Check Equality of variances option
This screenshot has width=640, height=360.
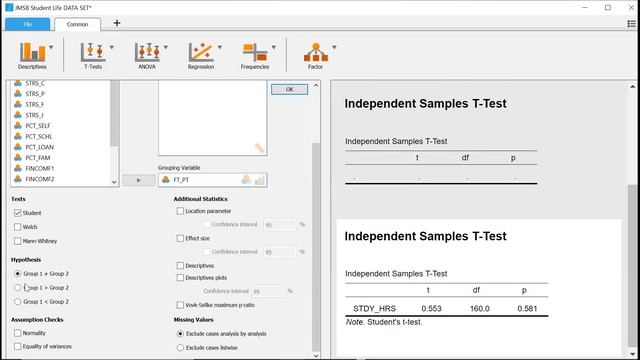click(x=17, y=346)
